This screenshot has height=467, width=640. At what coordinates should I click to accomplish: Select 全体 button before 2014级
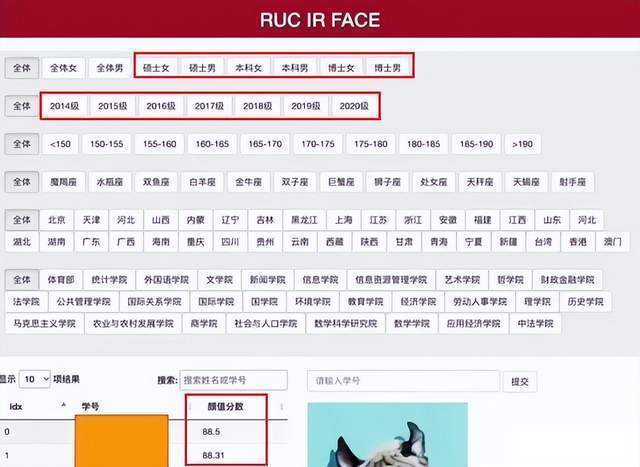(22, 106)
